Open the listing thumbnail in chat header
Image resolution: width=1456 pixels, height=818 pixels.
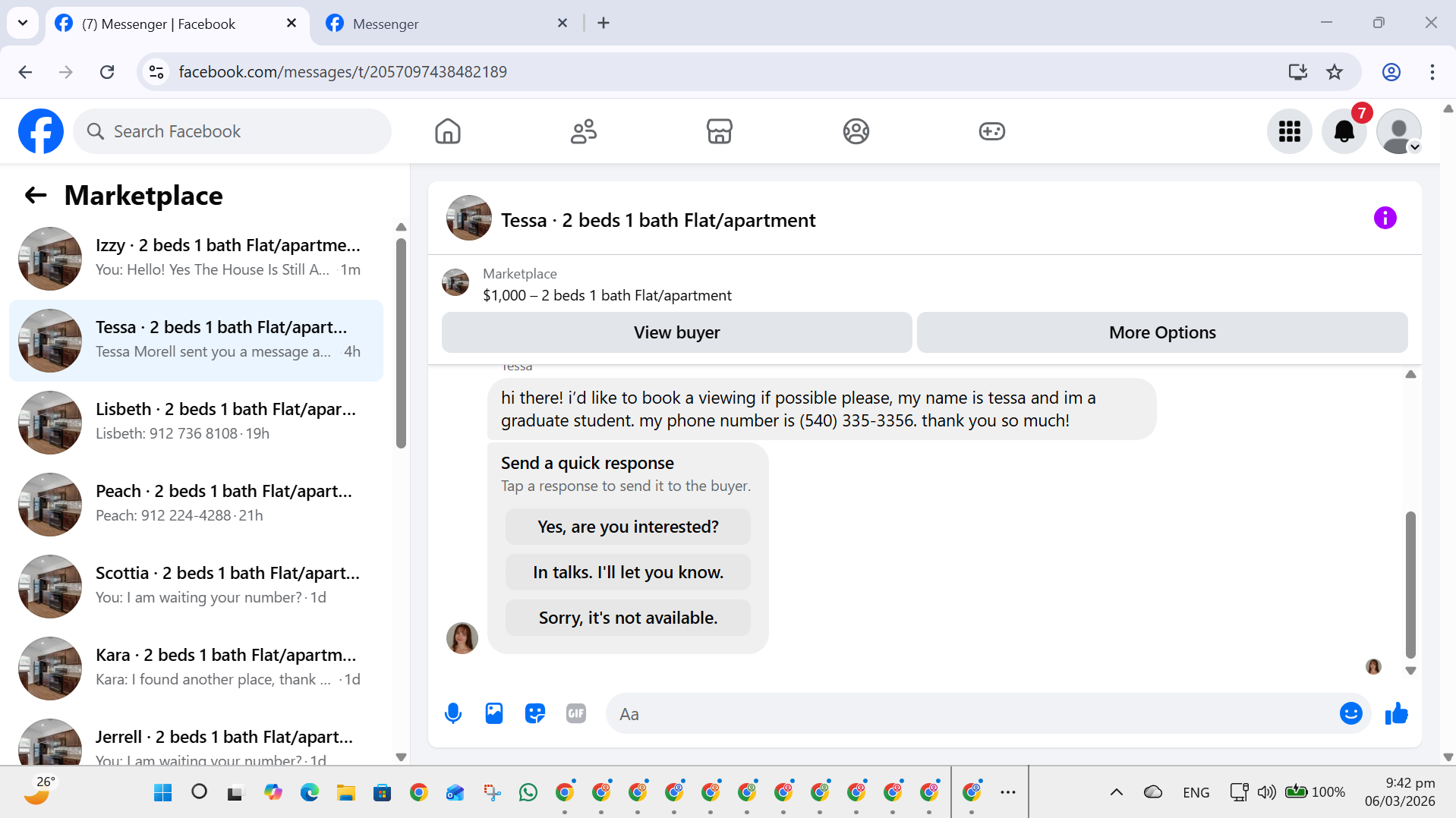[x=468, y=218]
